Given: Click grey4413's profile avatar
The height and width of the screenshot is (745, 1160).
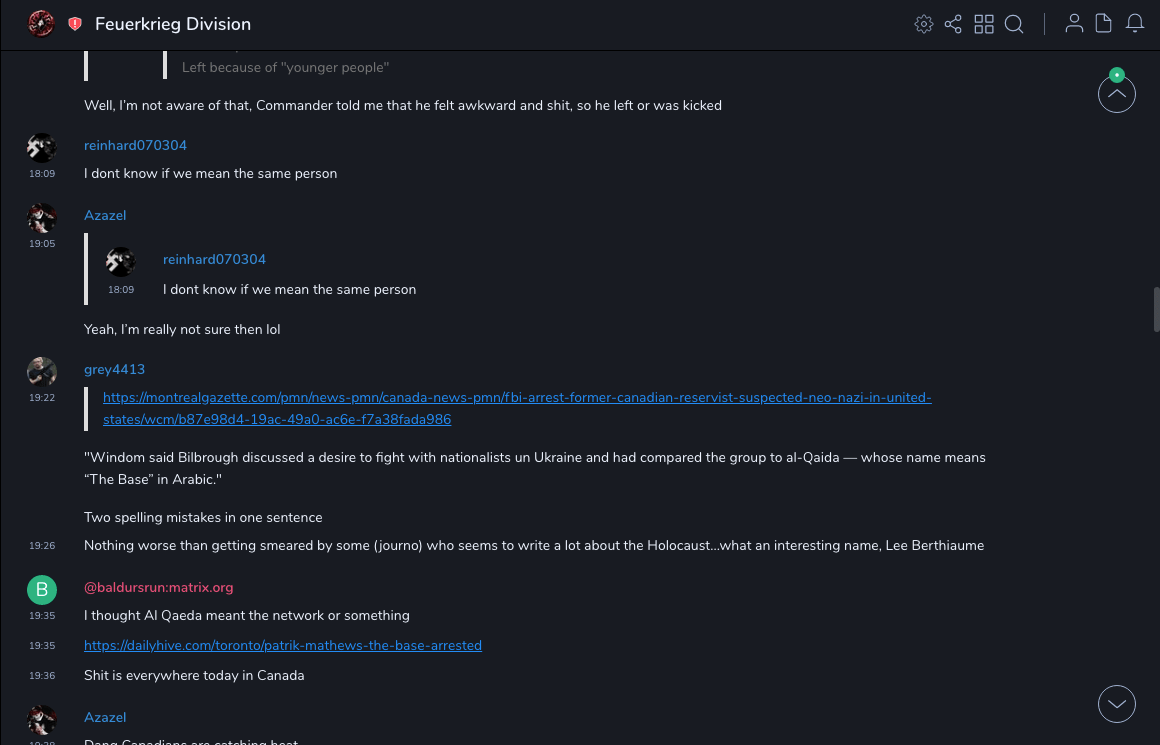Looking at the screenshot, I should tap(42, 372).
